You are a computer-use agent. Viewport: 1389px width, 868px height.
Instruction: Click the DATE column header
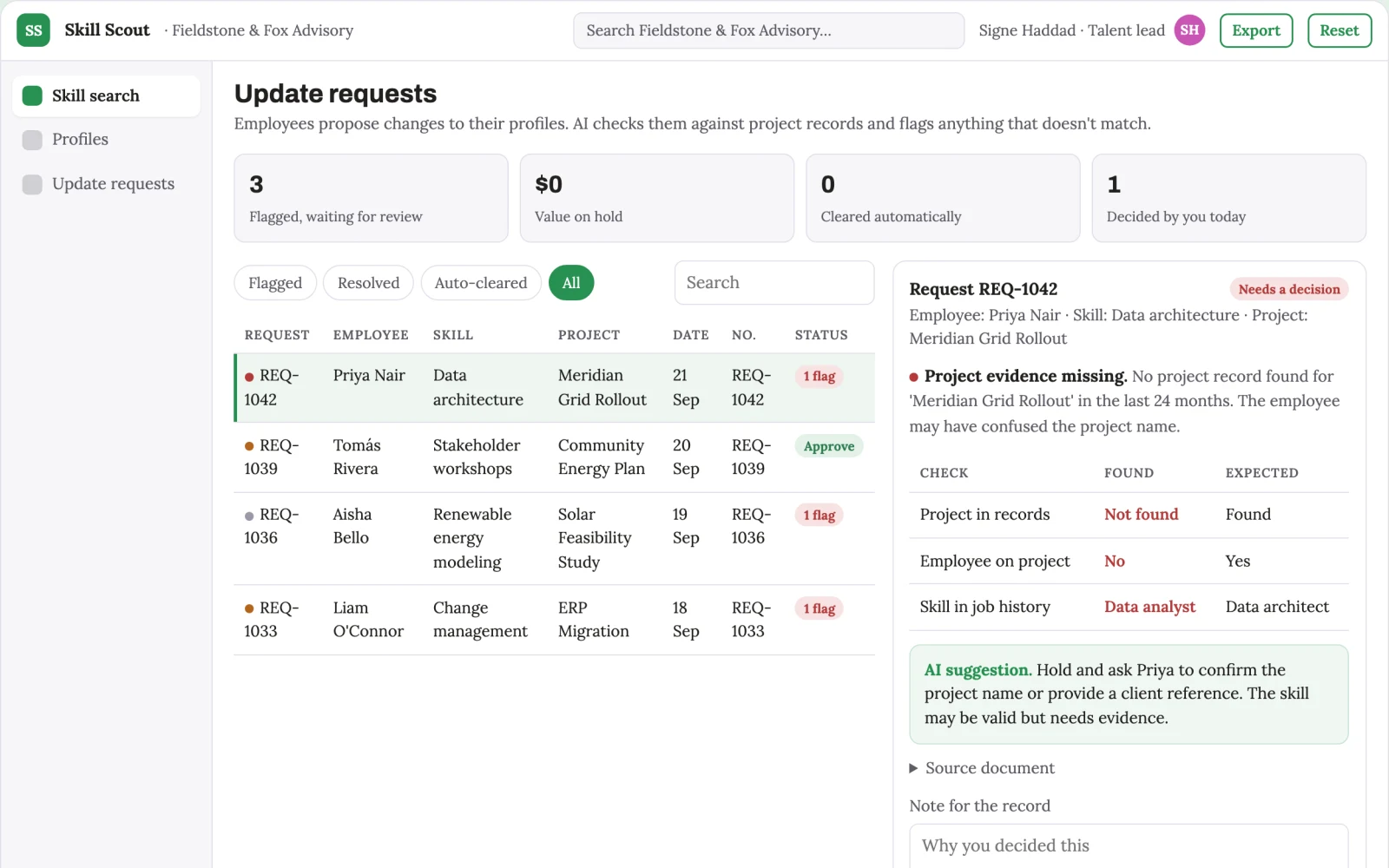point(691,335)
